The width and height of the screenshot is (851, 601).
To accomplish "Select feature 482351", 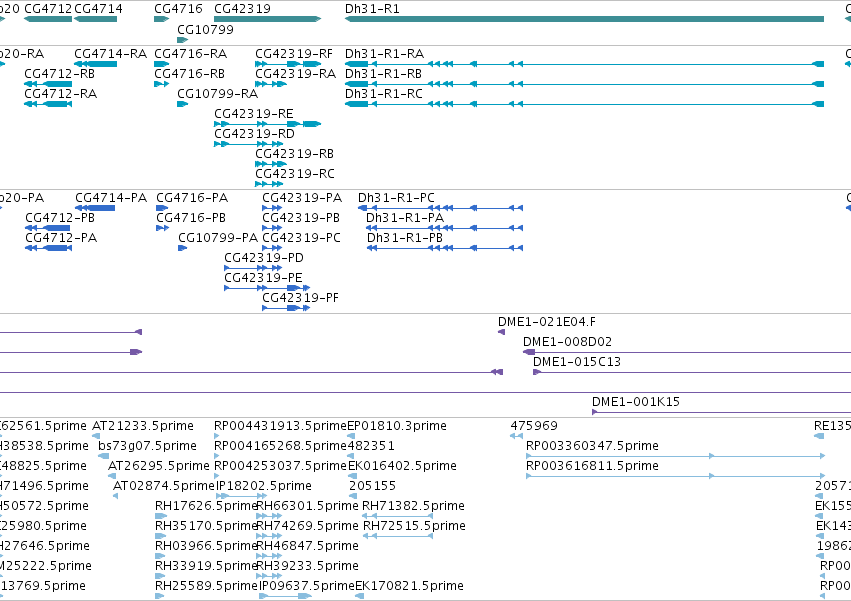I will (351, 456).
